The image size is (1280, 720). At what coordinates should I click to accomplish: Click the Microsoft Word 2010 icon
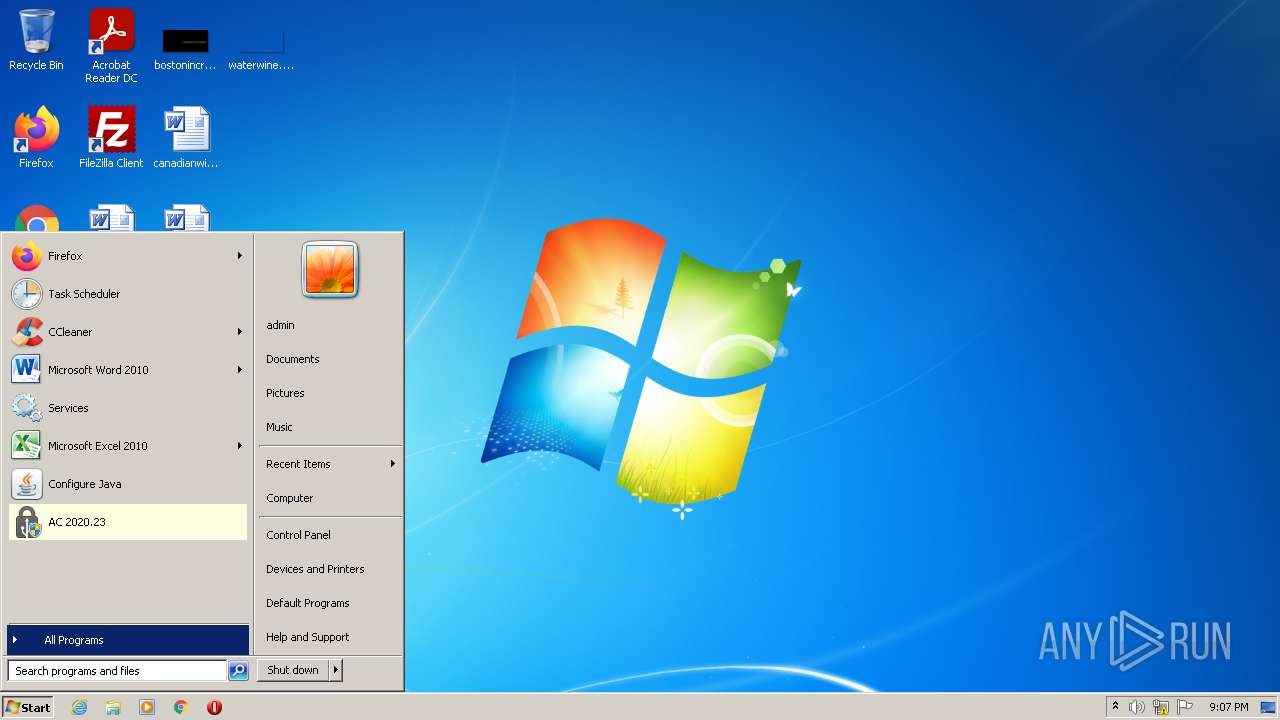click(27, 370)
